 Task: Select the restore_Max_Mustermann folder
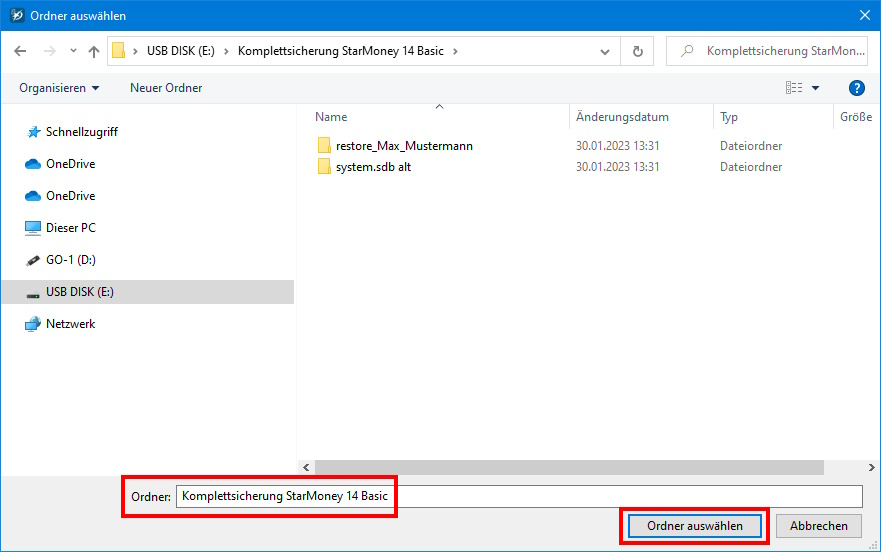[x=404, y=146]
